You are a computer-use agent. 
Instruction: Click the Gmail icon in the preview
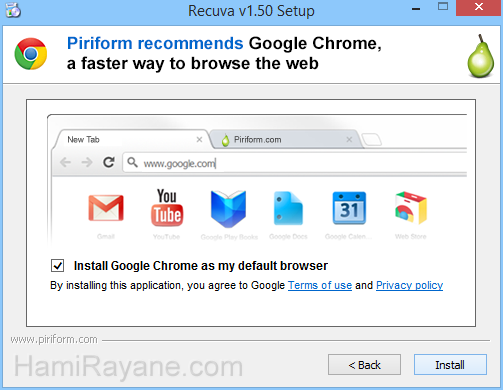pos(106,208)
